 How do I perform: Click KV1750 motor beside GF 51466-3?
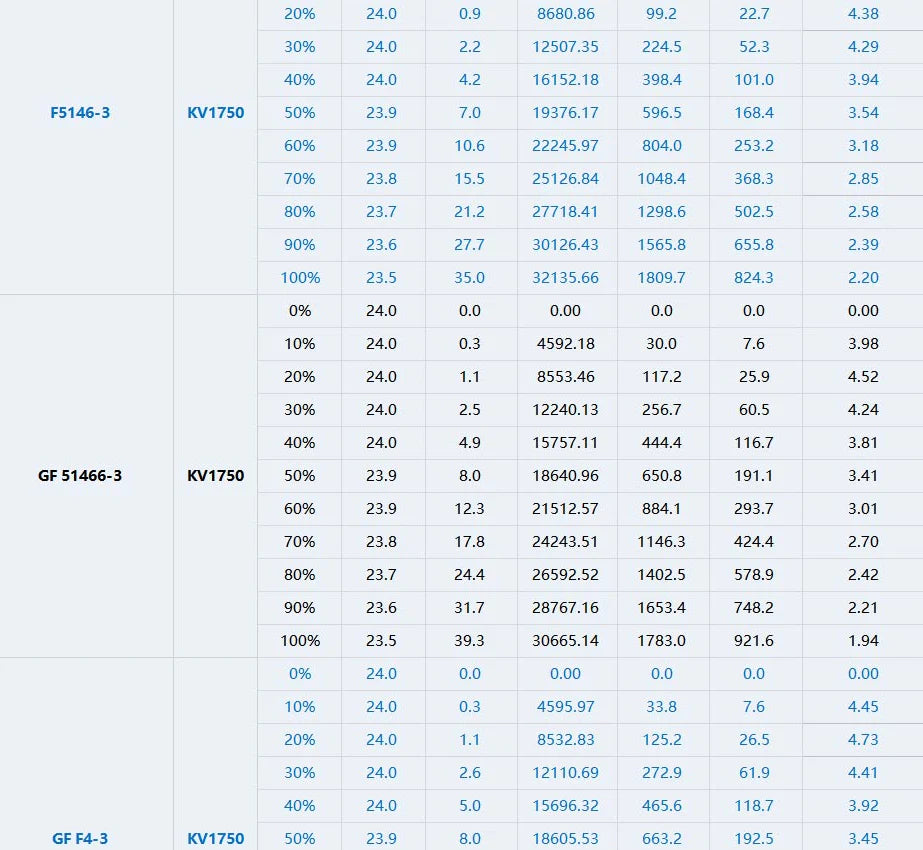tap(215, 476)
